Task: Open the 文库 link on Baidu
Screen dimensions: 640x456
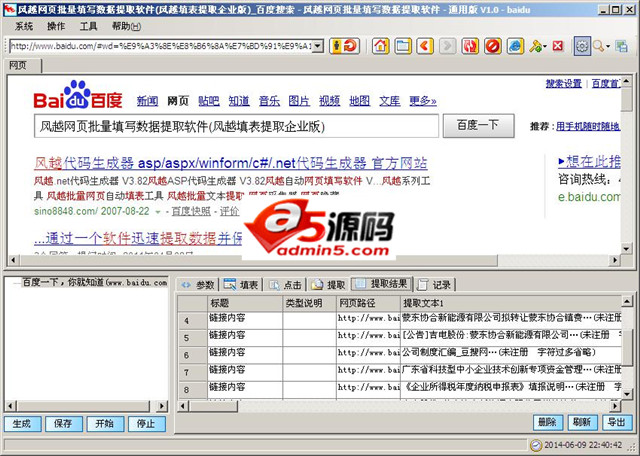Action: coord(390,101)
